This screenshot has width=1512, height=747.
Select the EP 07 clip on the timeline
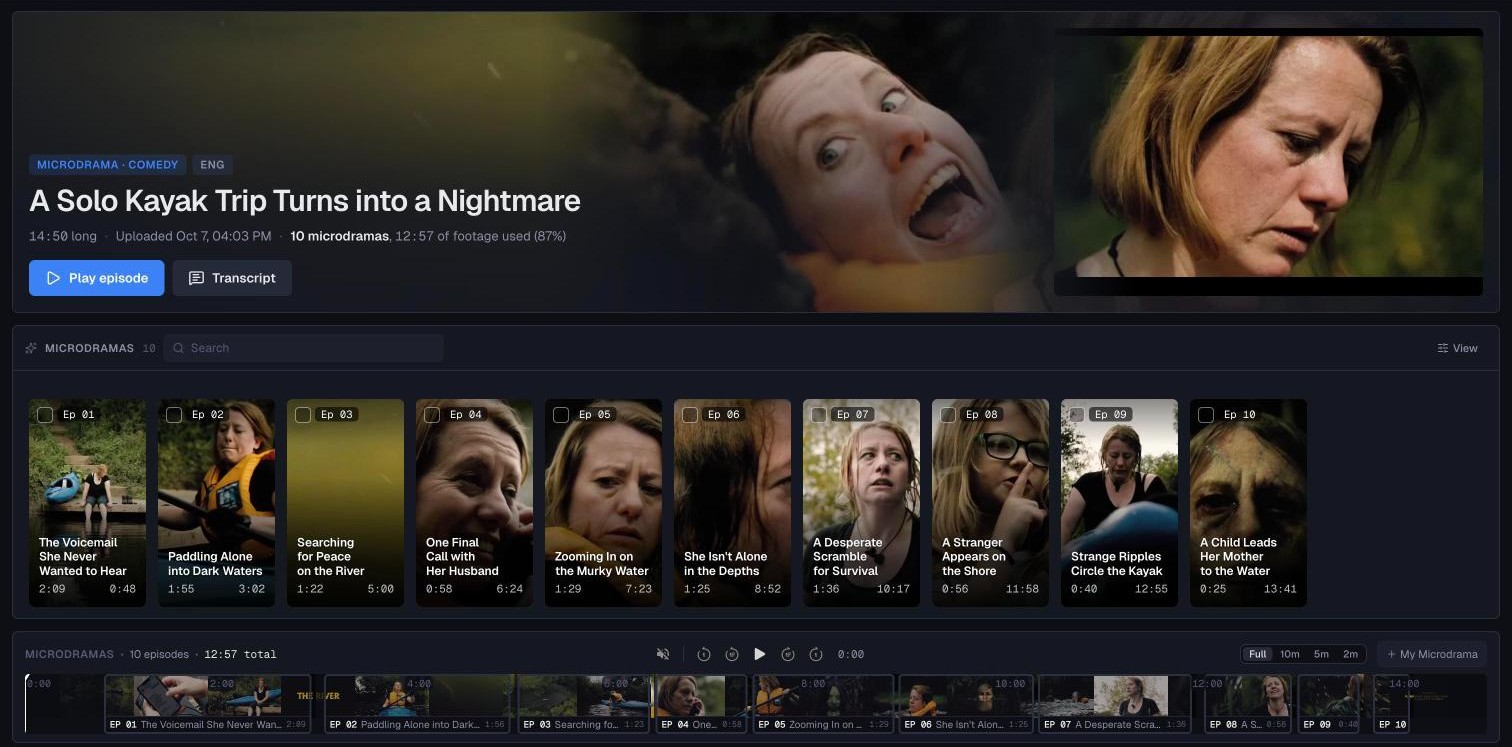click(x=1115, y=704)
